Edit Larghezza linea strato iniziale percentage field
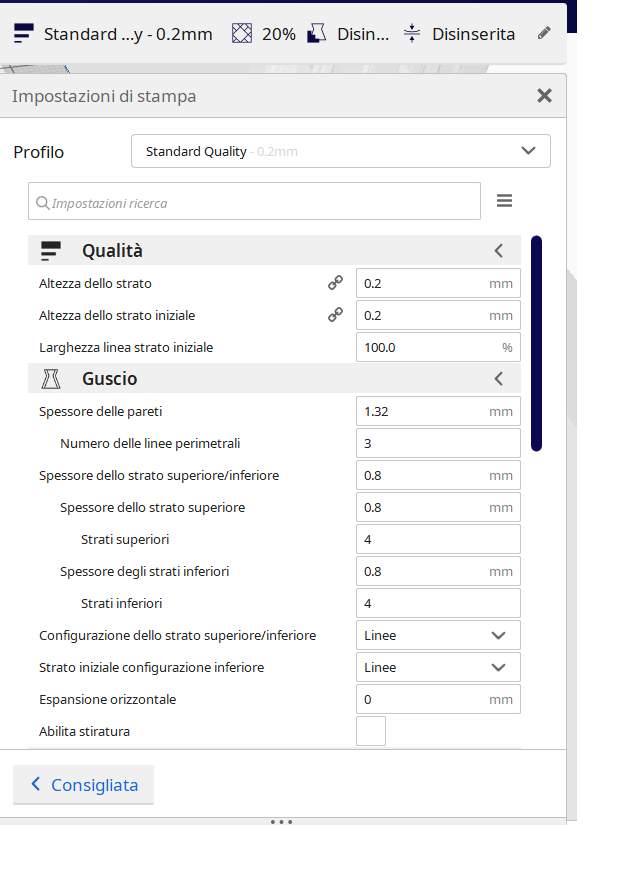The height and width of the screenshot is (896, 636). [x=438, y=347]
